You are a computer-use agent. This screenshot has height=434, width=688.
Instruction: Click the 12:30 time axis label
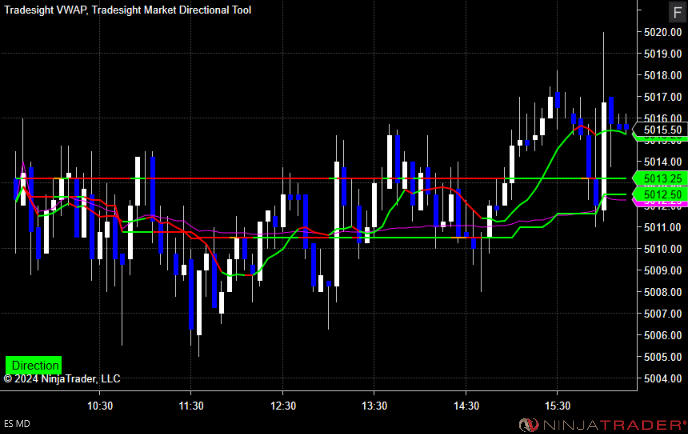pos(283,406)
